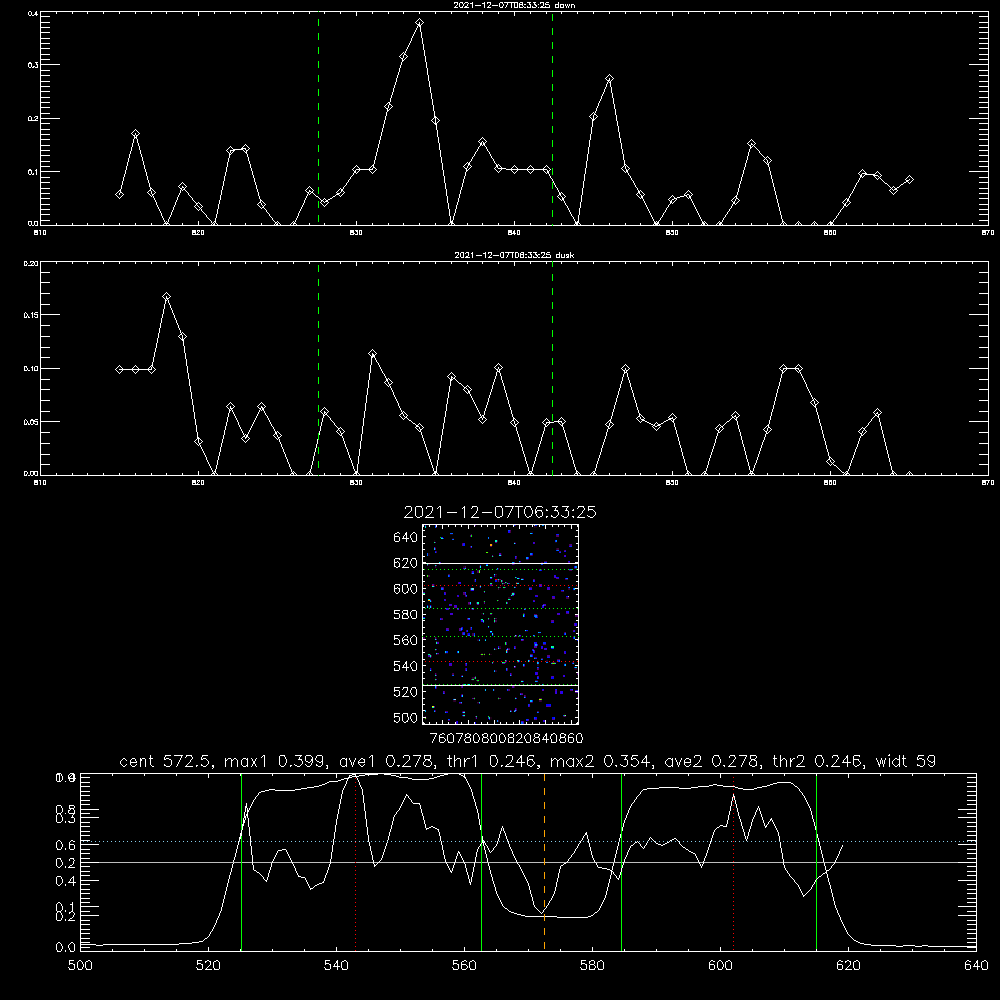The height and width of the screenshot is (1000, 1000).
Task: Select the orange dashed centre line in bottom plot
Action: pyautogui.click(x=544, y=862)
